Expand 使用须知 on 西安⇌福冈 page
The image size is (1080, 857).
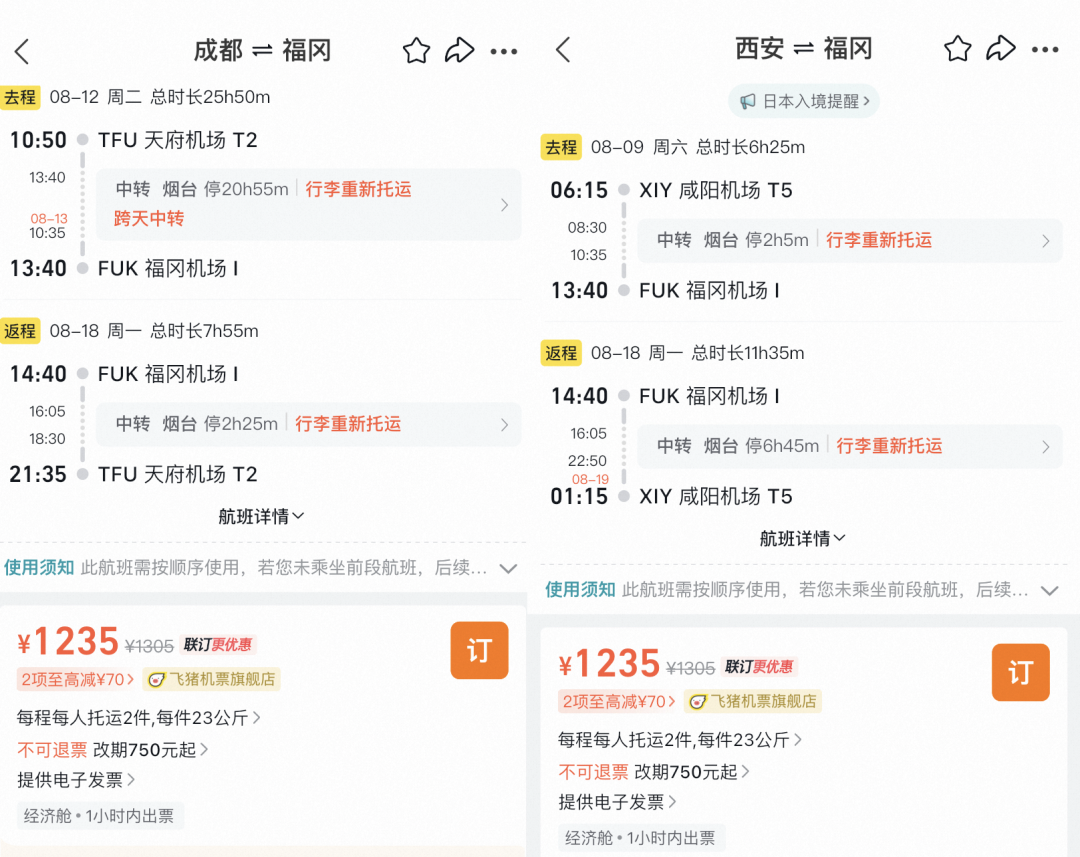(802, 590)
